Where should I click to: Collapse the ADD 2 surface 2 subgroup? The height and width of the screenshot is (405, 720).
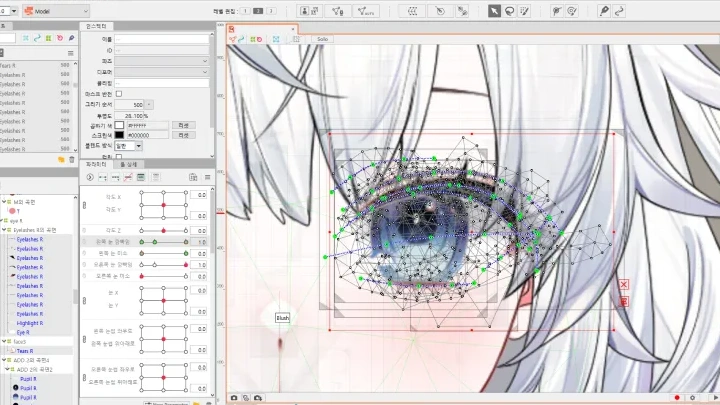(7, 370)
